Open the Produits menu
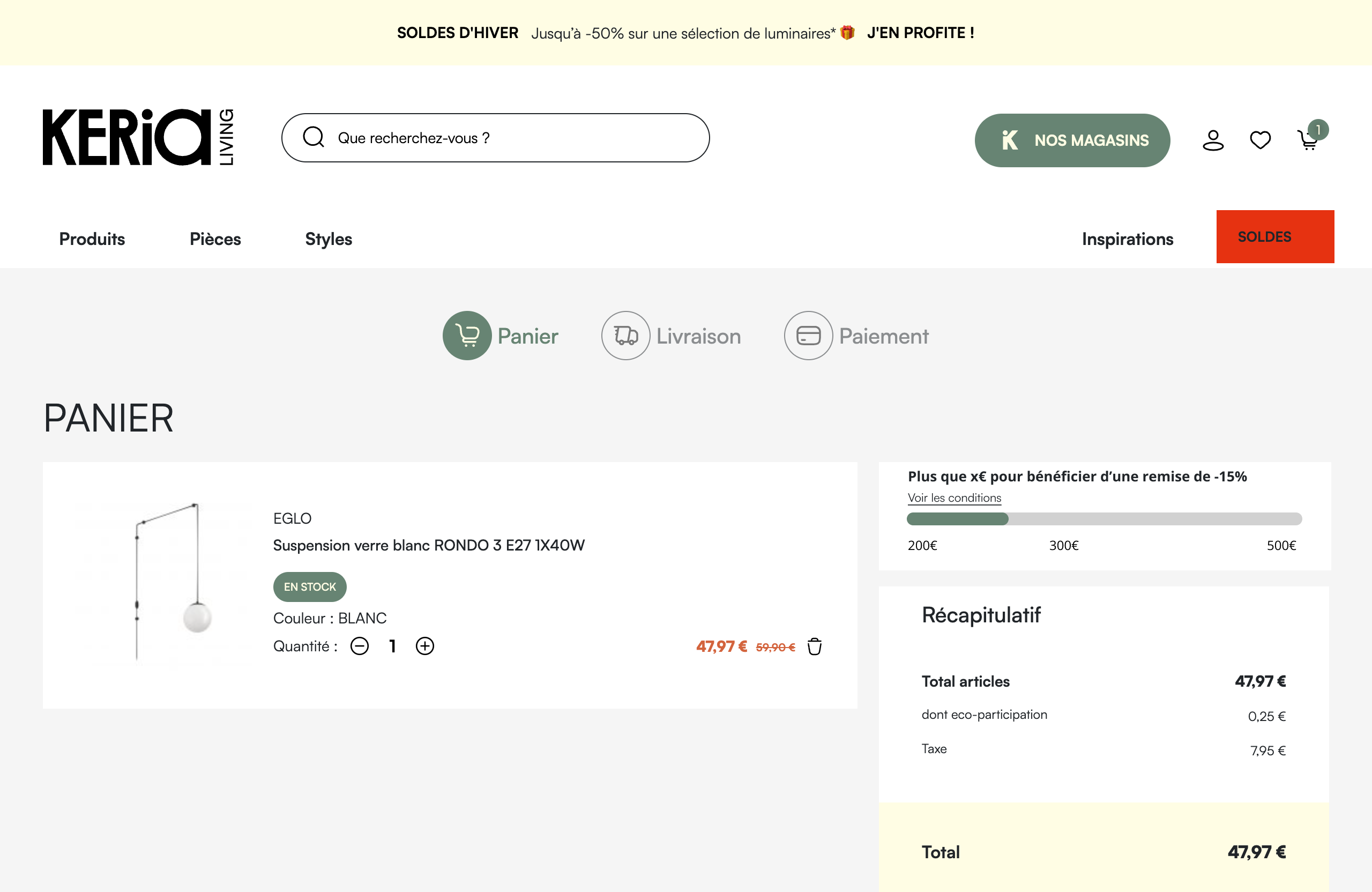The width and height of the screenshot is (1372, 892). pyautogui.click(x=92, y=239)
